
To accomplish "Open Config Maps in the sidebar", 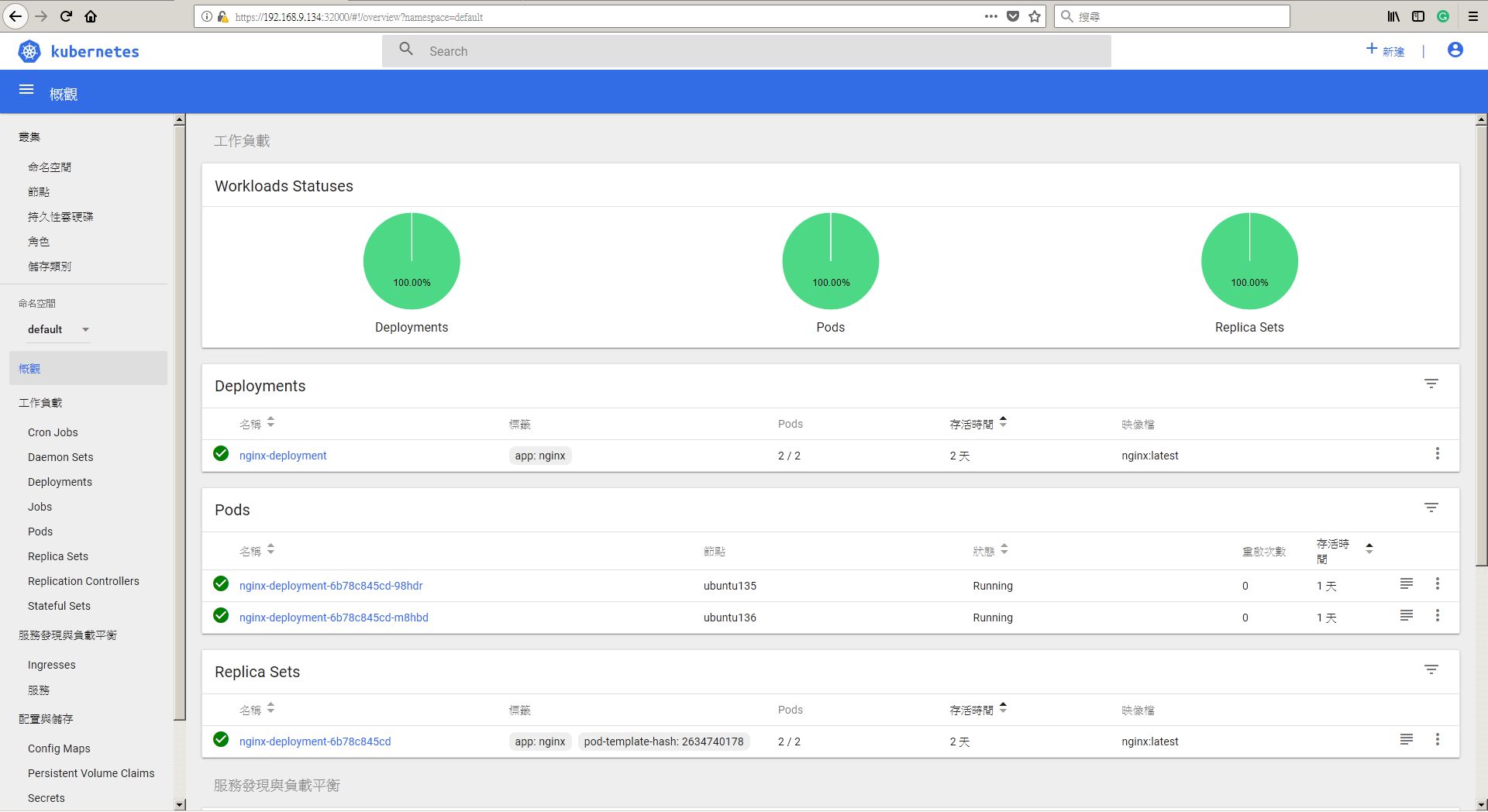I will pyautogui.click(x=59, y=748).
